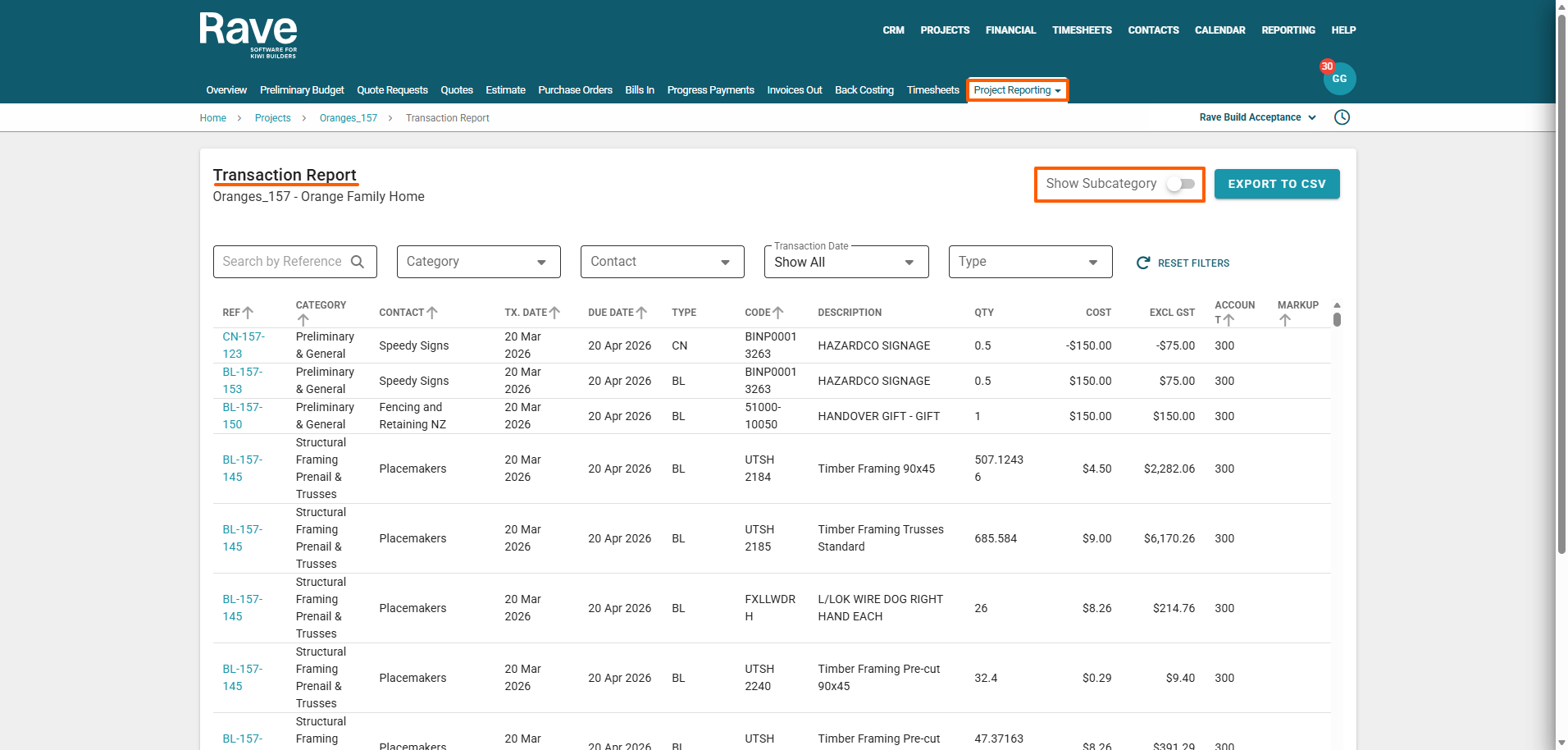Sort by DUE DATE column arrow
Image resolution: width=1568 pixels, height=750 pixels.
click(x=641, y=313)
